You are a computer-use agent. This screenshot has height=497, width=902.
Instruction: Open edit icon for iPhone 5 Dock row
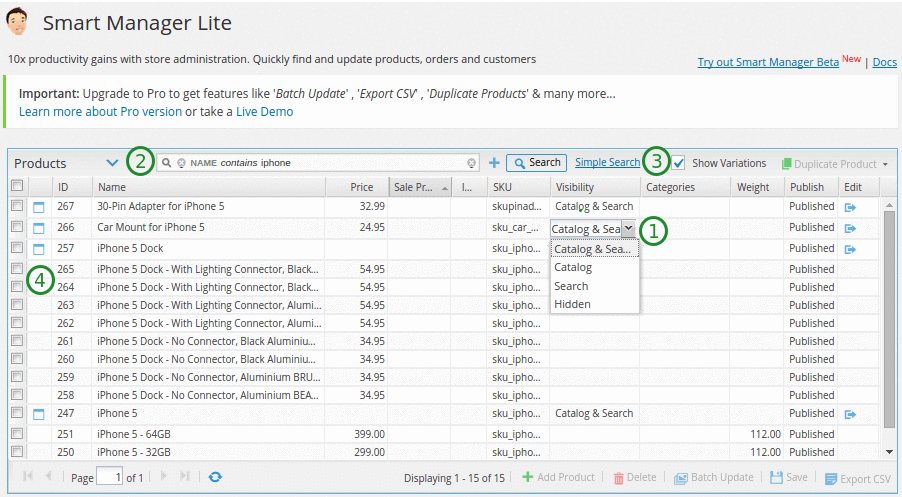(850, 249)
